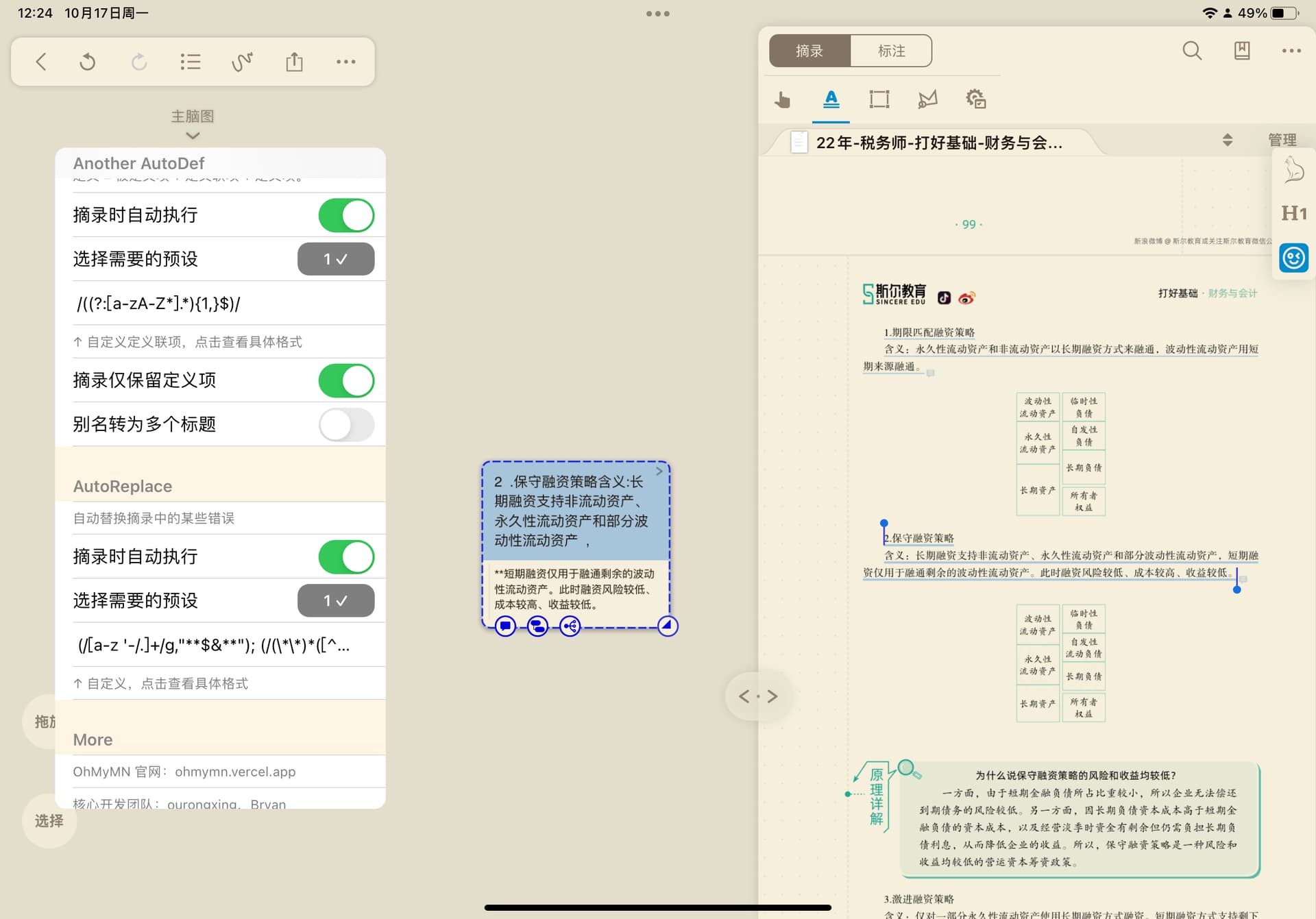The image size is (1316, 919).
Task: Redo the action in the mindmap toolbar
Action: tap(139, 62)
